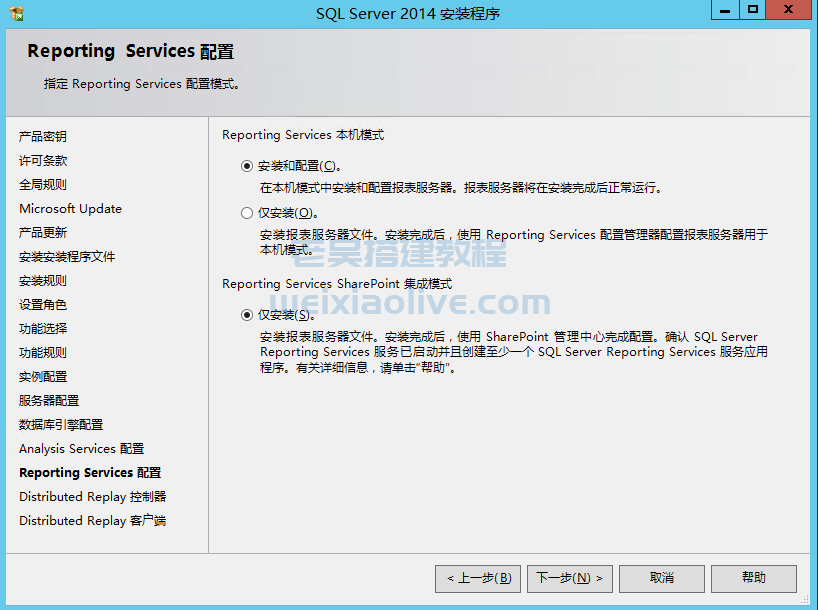Screen dimensions: 818x610
Task: Go to 产品密钥 step in sidebar
Action: coord(43,137)
